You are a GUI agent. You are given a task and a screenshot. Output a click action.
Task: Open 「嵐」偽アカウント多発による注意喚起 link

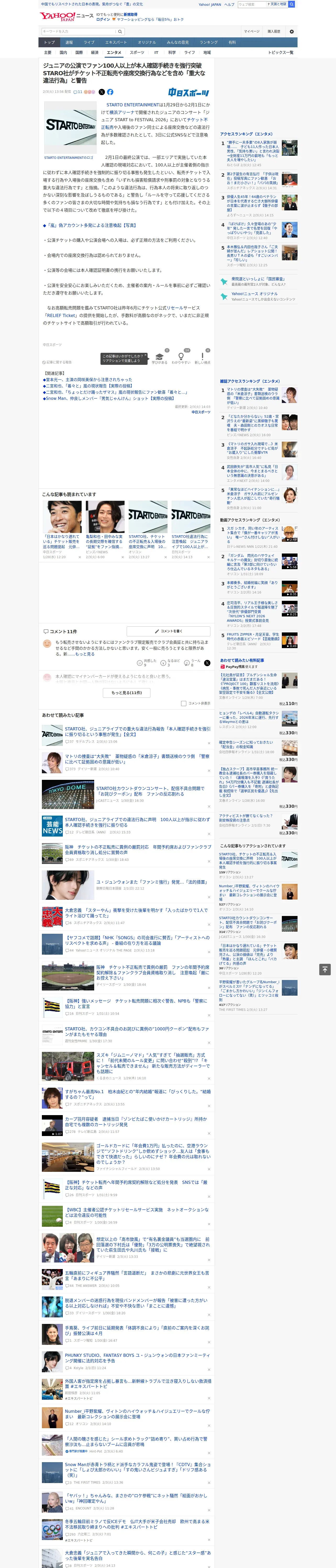(x=90, y=225)
